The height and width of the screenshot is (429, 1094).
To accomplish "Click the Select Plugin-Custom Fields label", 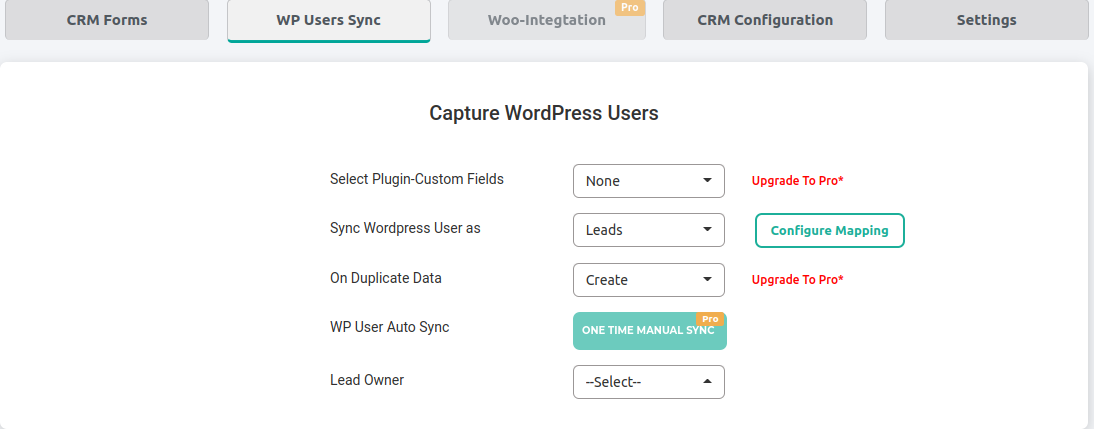I will (x=417, y=179).
